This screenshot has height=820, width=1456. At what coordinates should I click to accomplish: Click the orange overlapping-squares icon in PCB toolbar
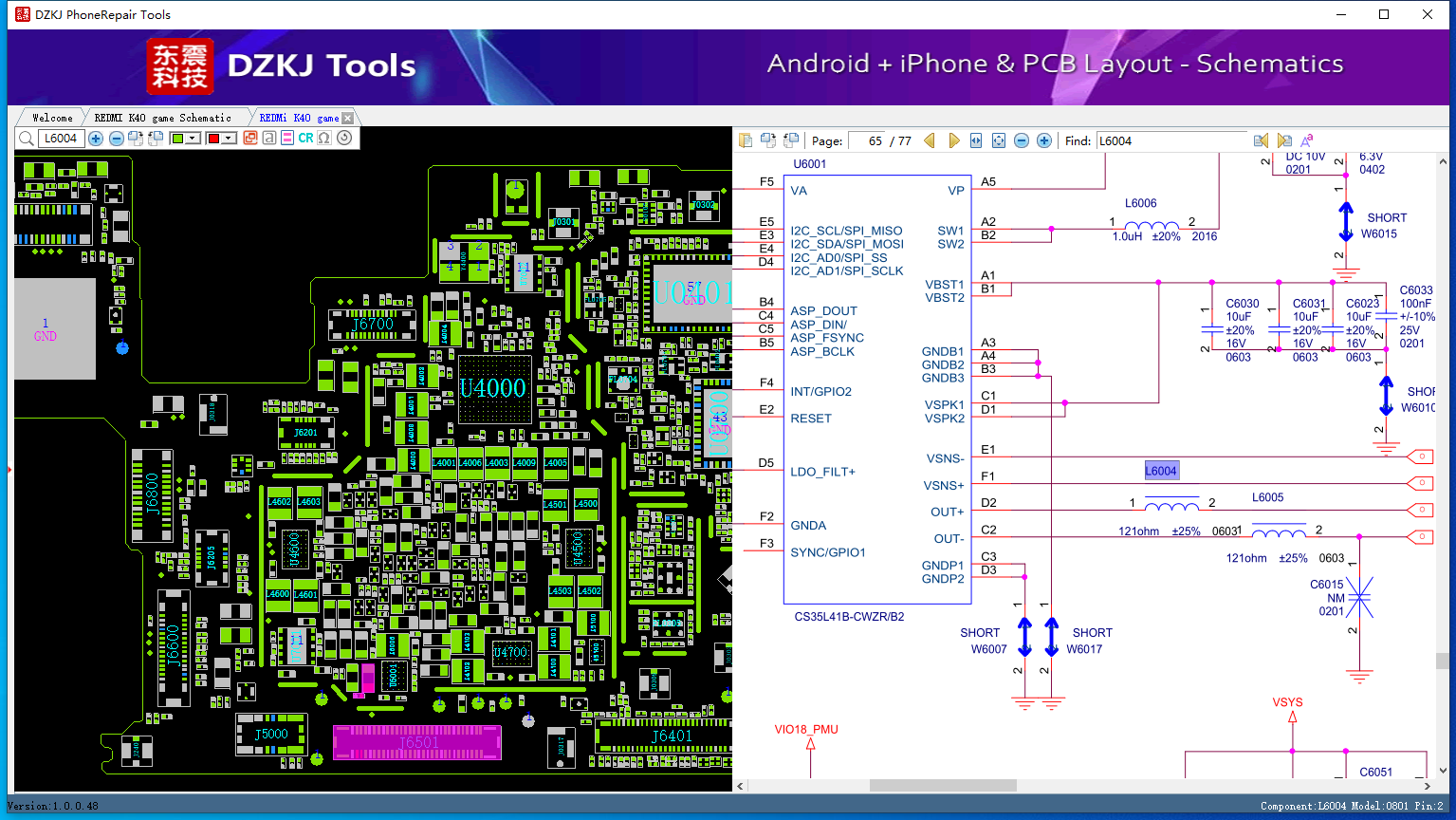point(250,139)
